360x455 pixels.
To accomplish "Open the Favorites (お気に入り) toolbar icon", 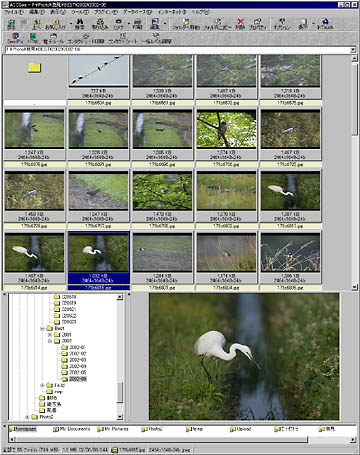I will pos(55,24).
